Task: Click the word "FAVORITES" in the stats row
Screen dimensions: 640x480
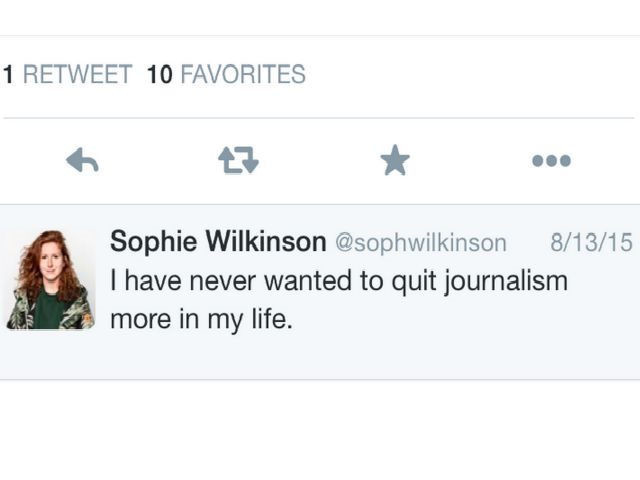Action: 243,75
